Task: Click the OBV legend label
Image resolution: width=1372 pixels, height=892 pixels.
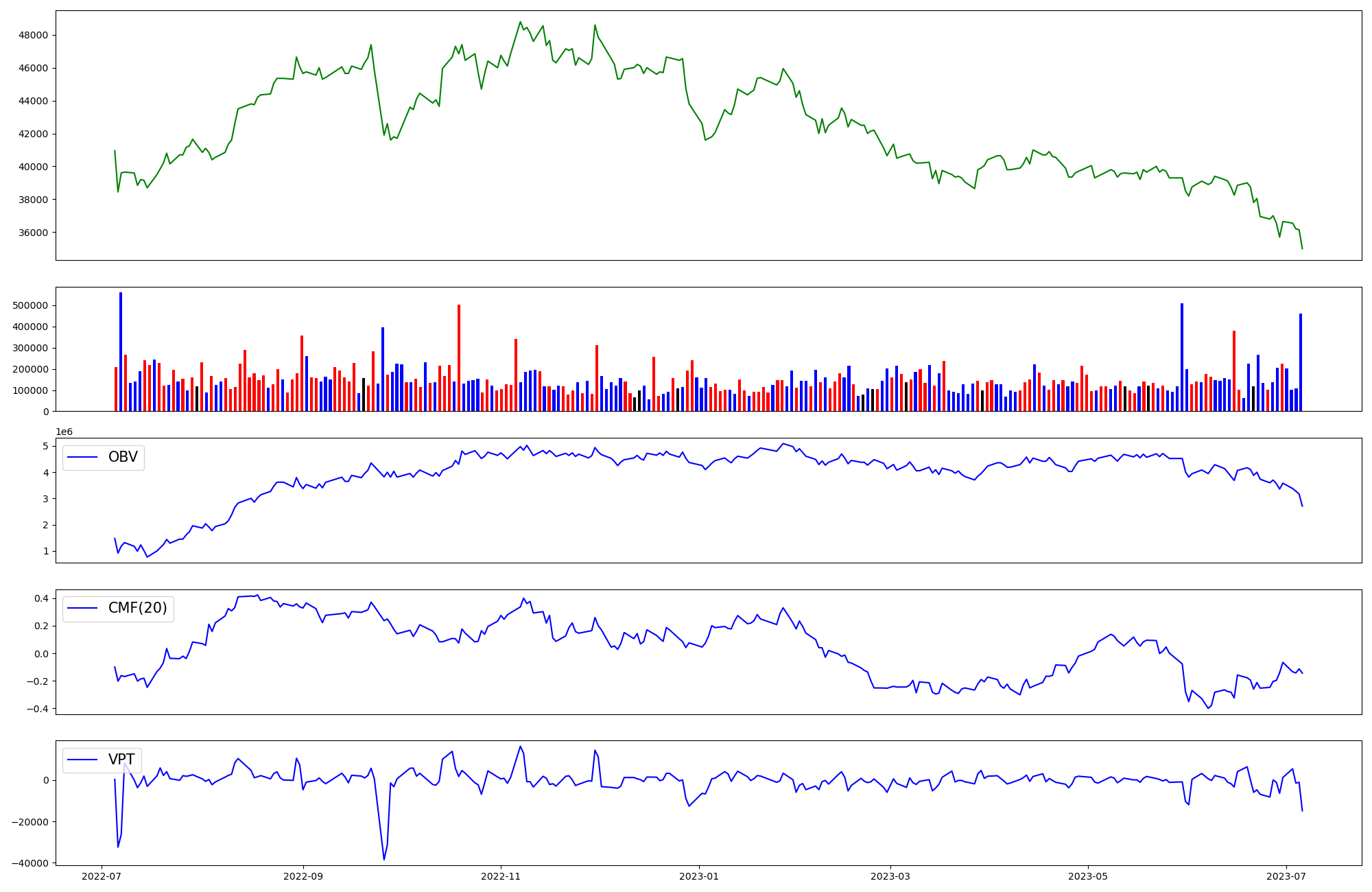Action: click(123, 457)
